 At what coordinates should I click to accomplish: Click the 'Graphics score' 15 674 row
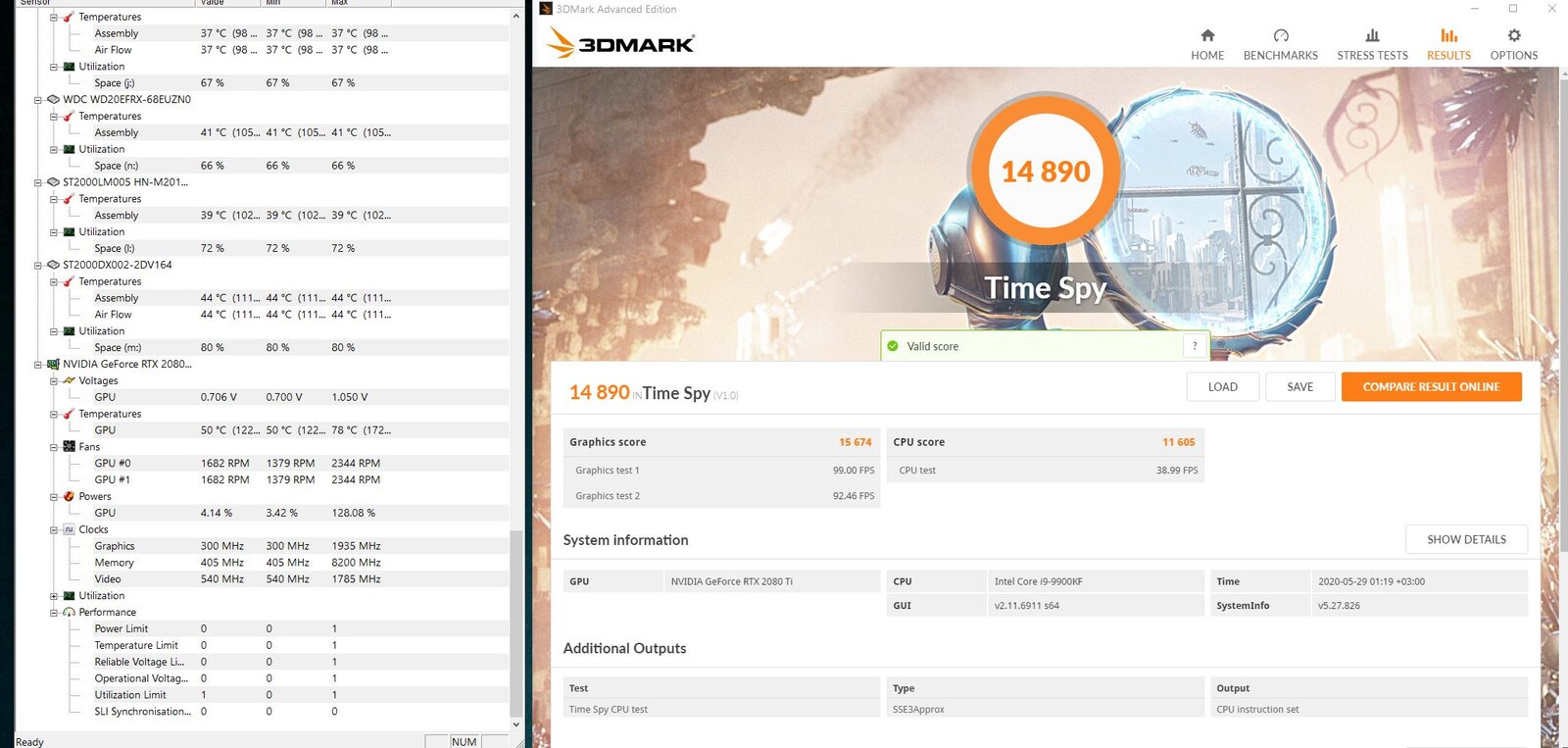[721, 442]
